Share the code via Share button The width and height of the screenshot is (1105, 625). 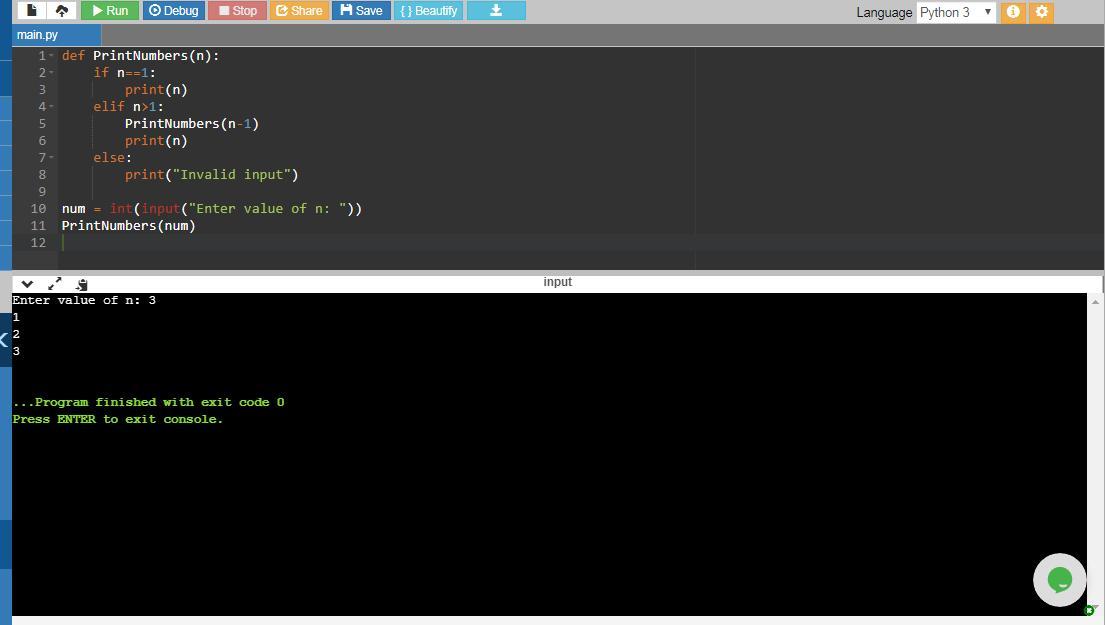(299, 11)
